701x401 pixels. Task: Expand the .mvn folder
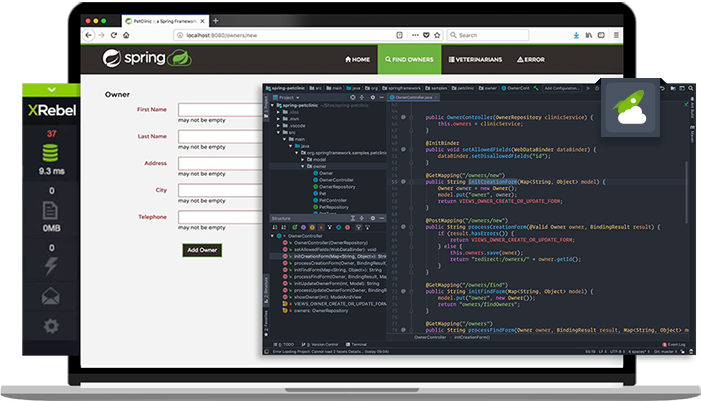click(x=278, y=119)
